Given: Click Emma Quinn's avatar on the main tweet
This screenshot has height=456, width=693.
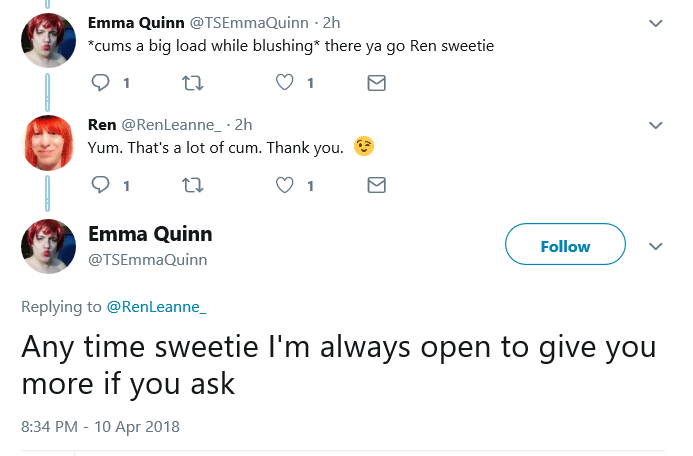Looking at the screenshot, I should pos(47,246).
